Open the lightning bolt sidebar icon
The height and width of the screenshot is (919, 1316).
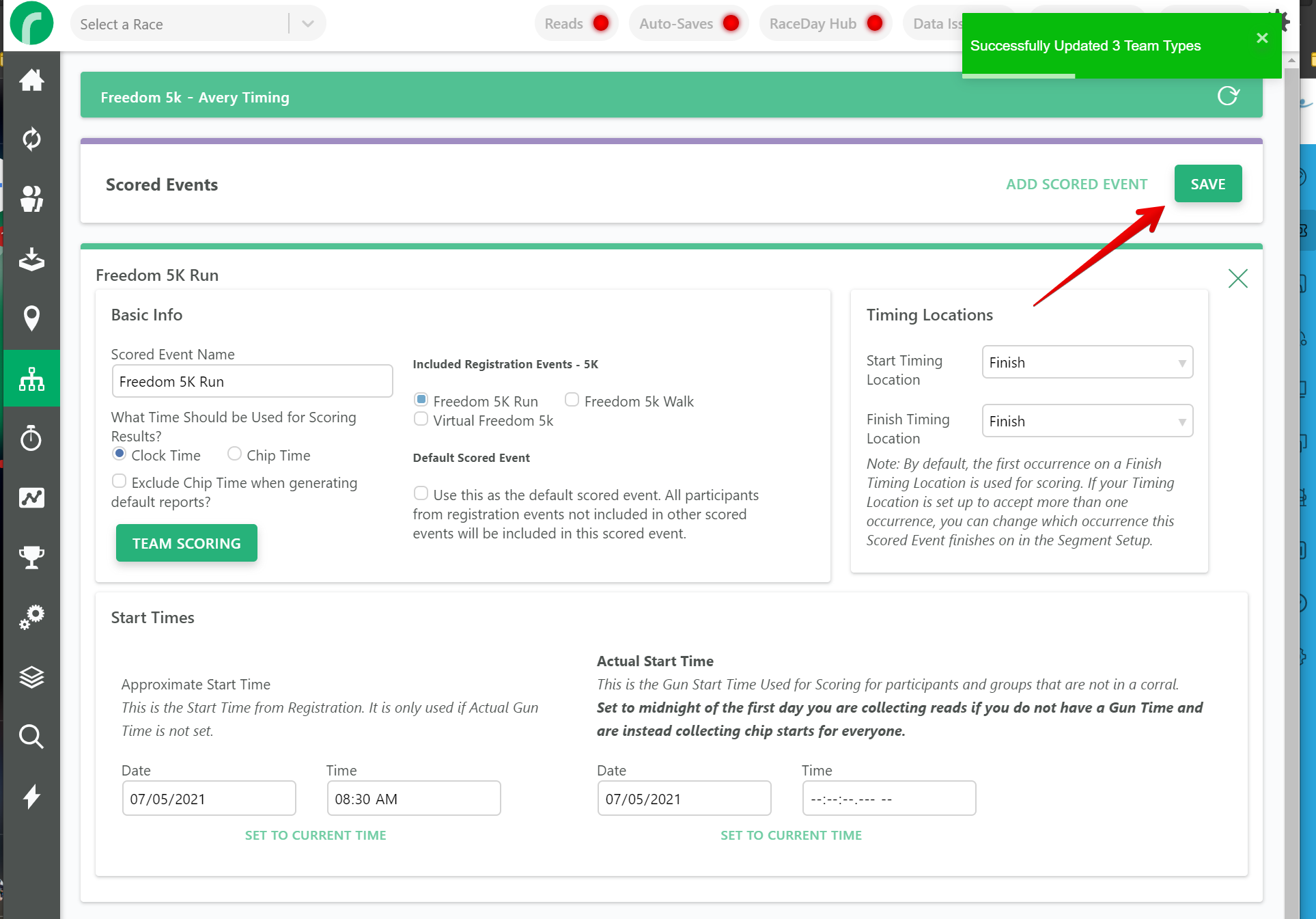coord(31,797)
